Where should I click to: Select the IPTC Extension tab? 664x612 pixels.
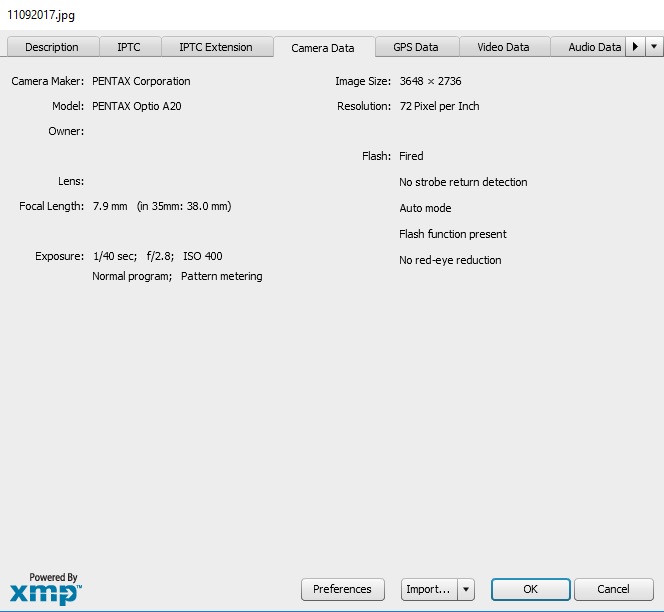pos(215,47)
